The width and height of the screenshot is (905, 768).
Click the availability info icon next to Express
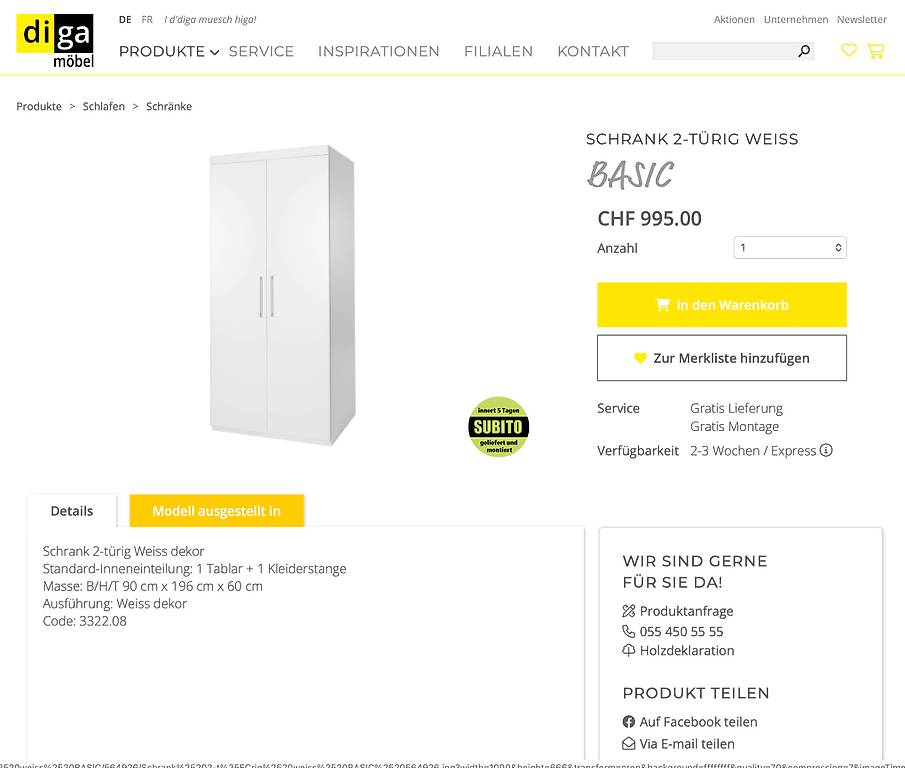(826, 450)
